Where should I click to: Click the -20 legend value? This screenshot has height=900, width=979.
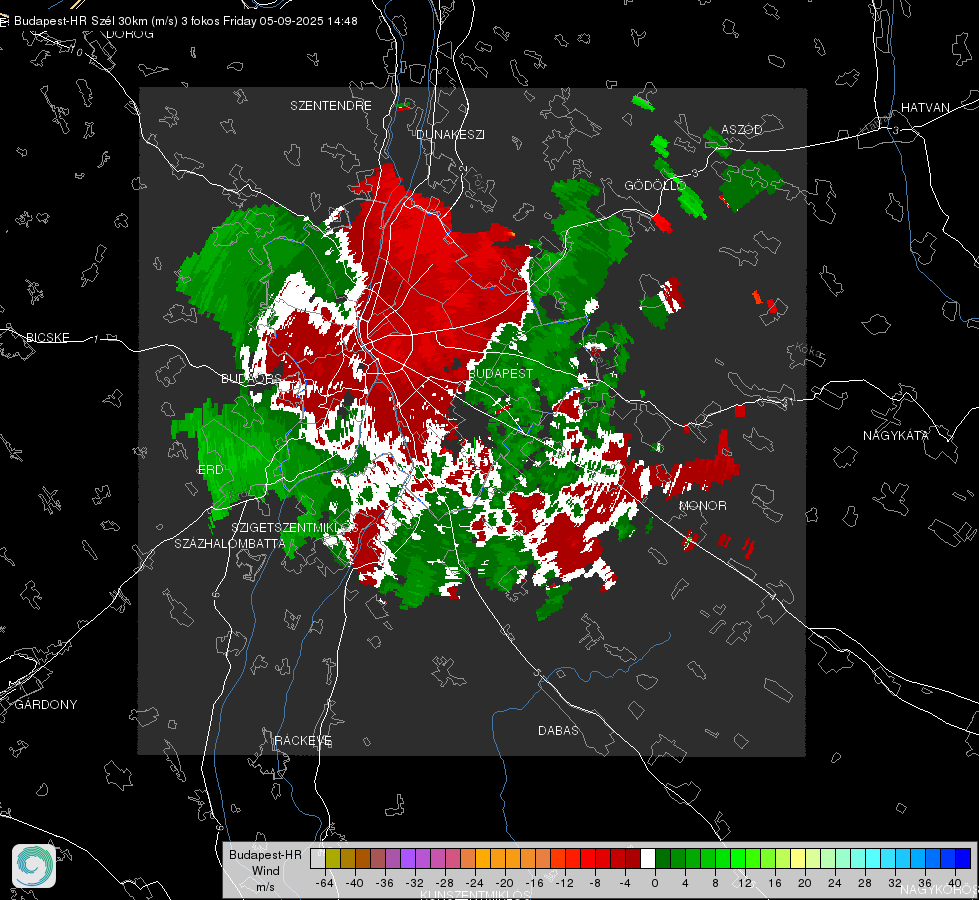[504, 883]
